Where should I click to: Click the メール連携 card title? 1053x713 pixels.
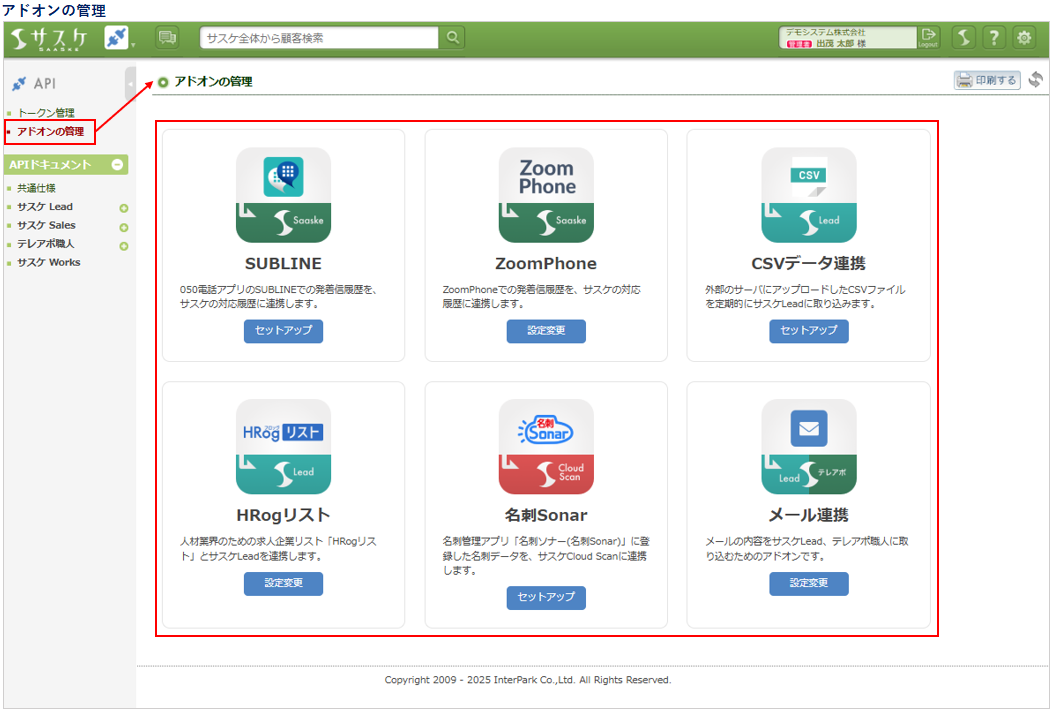click(x=809, y=516)
